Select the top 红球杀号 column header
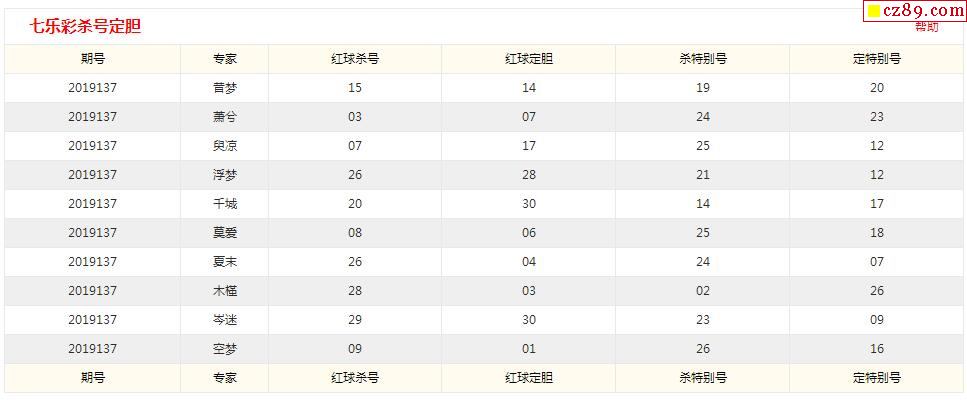The width and height of the screenshot is (967, 400). [x=355, y=59]
